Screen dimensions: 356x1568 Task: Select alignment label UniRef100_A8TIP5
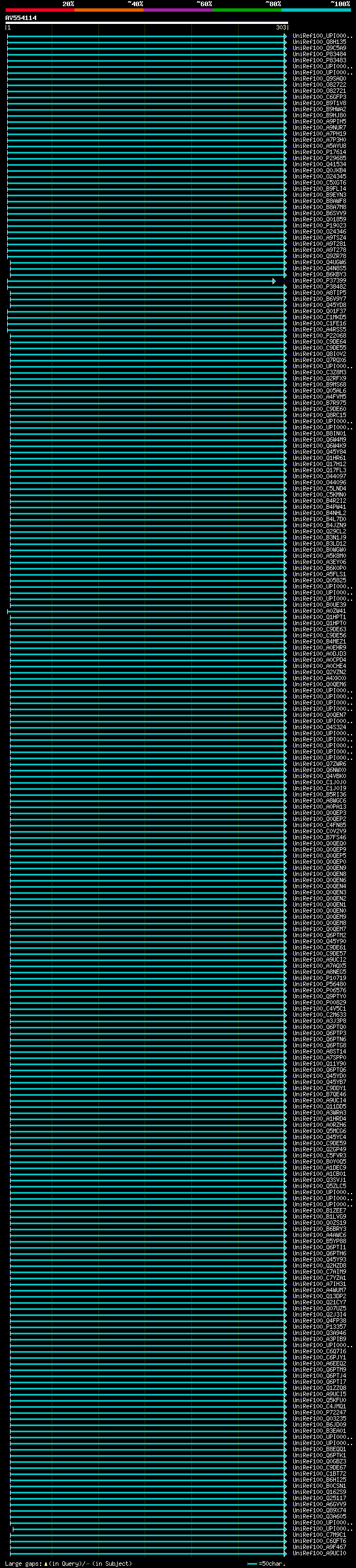point(319,293)
